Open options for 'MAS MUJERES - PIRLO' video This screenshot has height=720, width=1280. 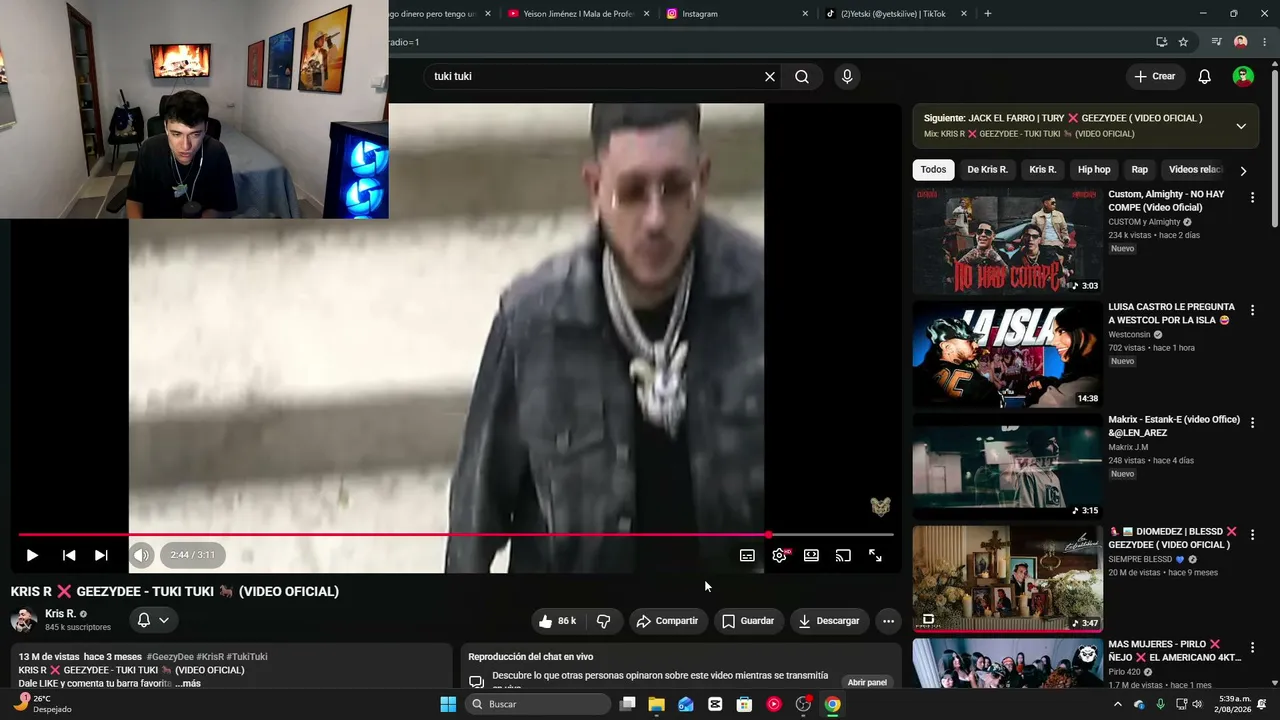pyautogui.click(x=1252, y=648)
